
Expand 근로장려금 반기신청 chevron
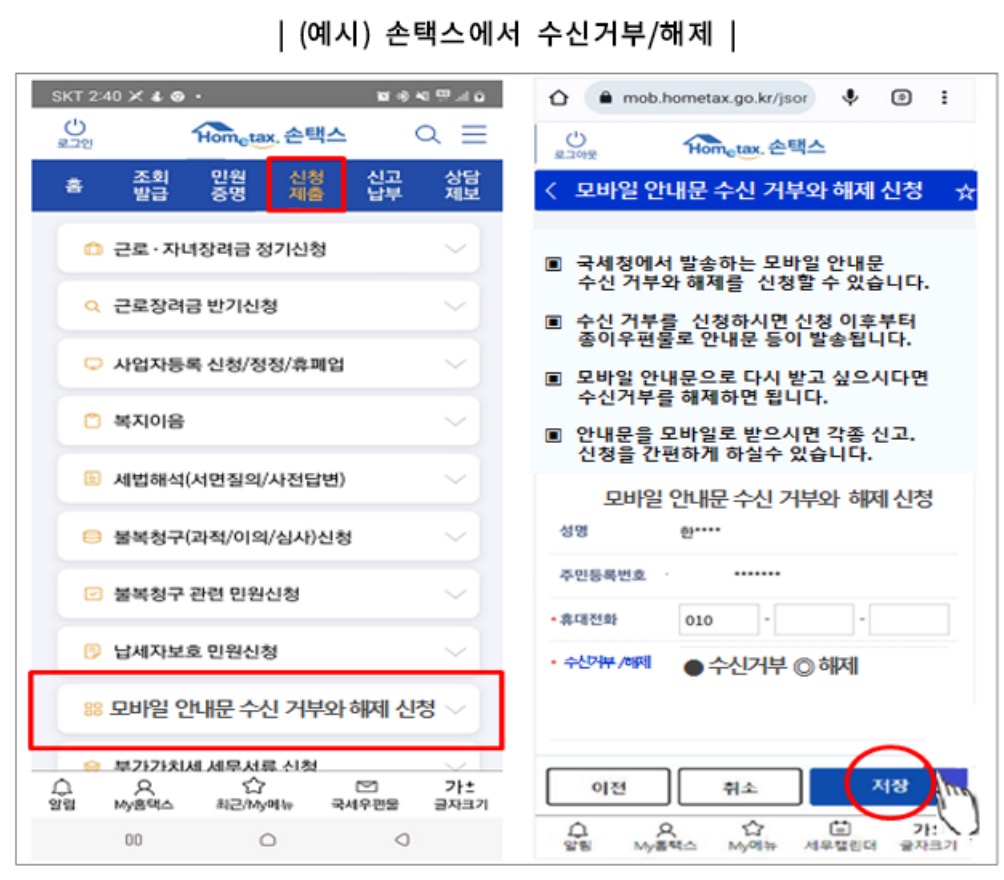[x=455, y=306]
